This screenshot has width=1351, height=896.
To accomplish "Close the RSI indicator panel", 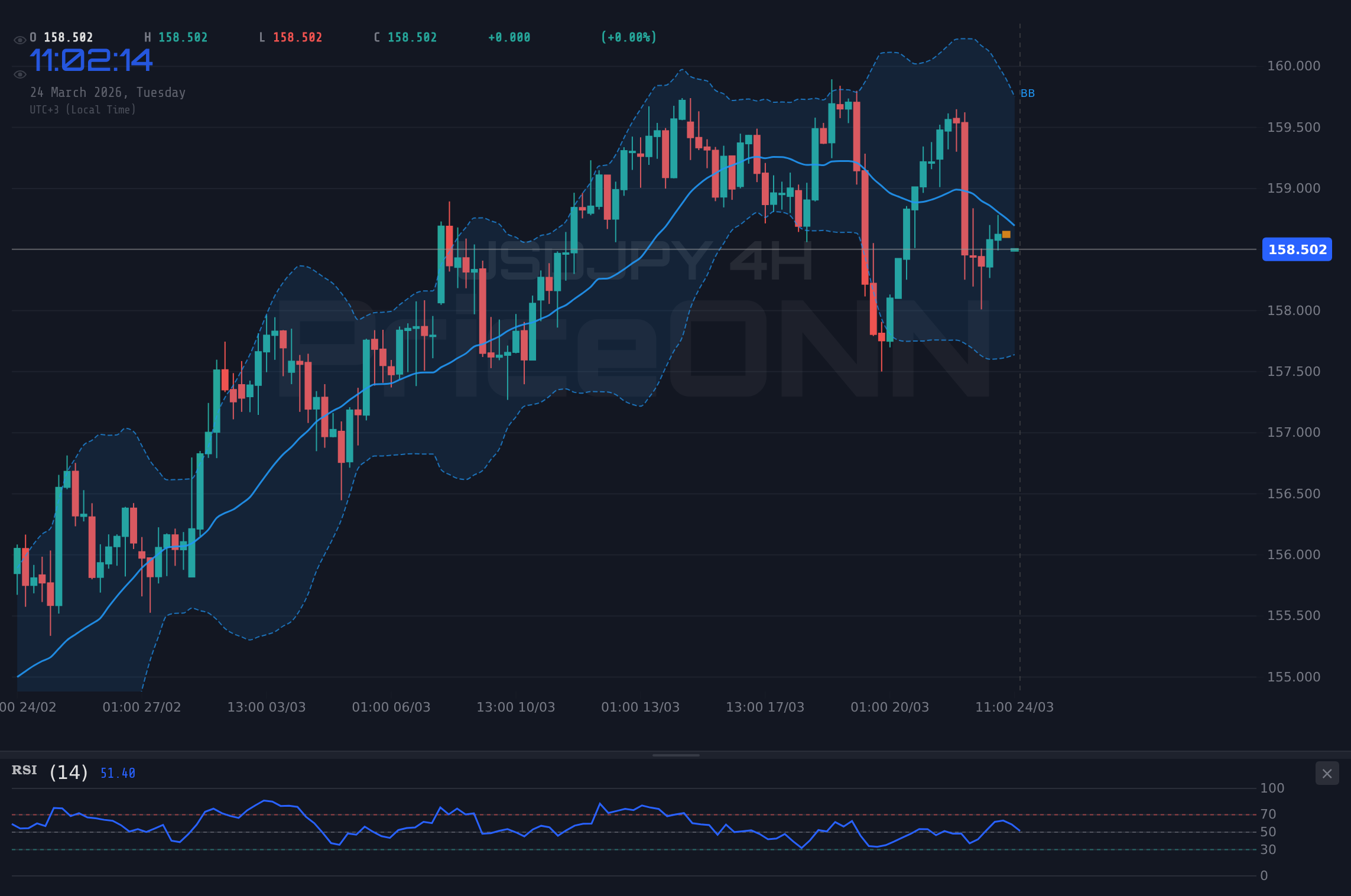I will 1327,773.
